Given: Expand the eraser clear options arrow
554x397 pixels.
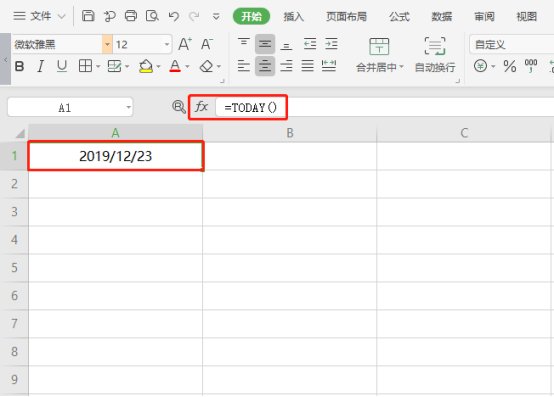Looking at the screenshot, I should click(x=219, y=66).
